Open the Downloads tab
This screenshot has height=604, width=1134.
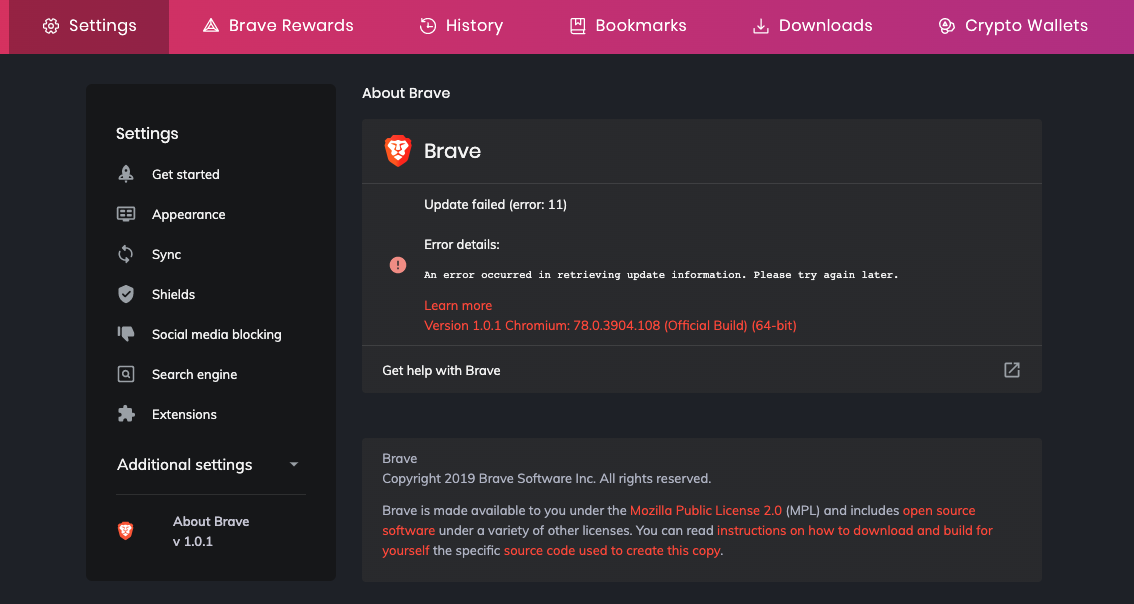click(x=812, y=26)
